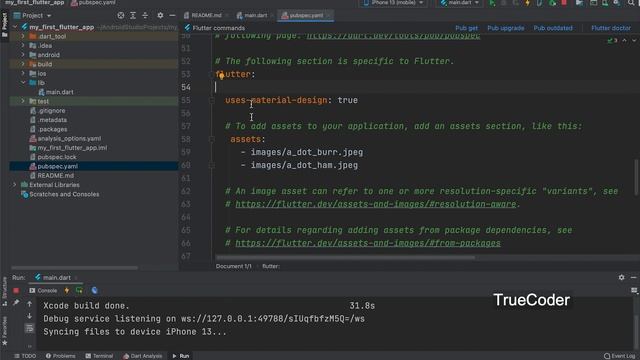Open the iPhone 13 device selector
Viewport: 640px width, 360px height.
tap(393, 3)
